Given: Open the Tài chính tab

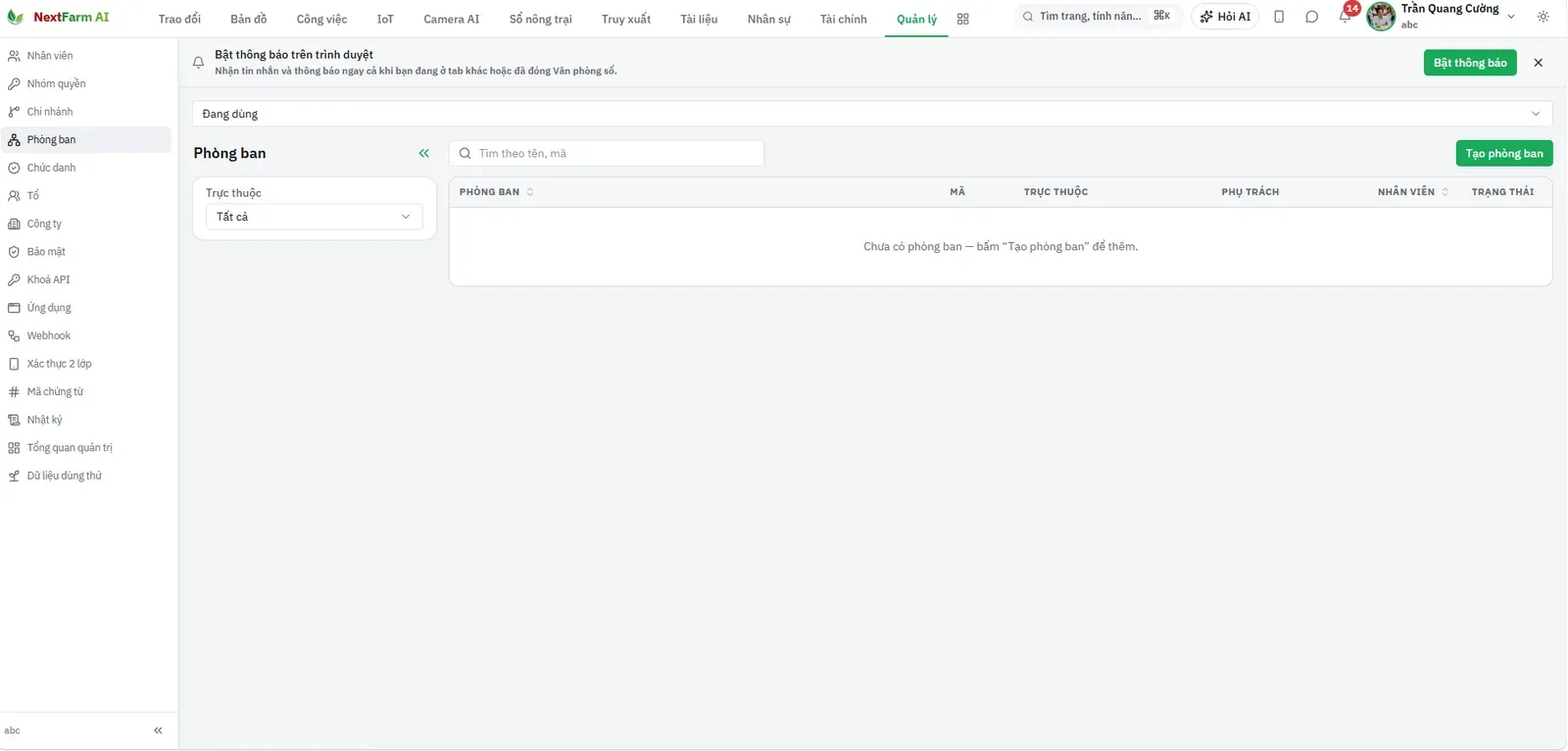Looking at the screenshot, I should [844, 19].
